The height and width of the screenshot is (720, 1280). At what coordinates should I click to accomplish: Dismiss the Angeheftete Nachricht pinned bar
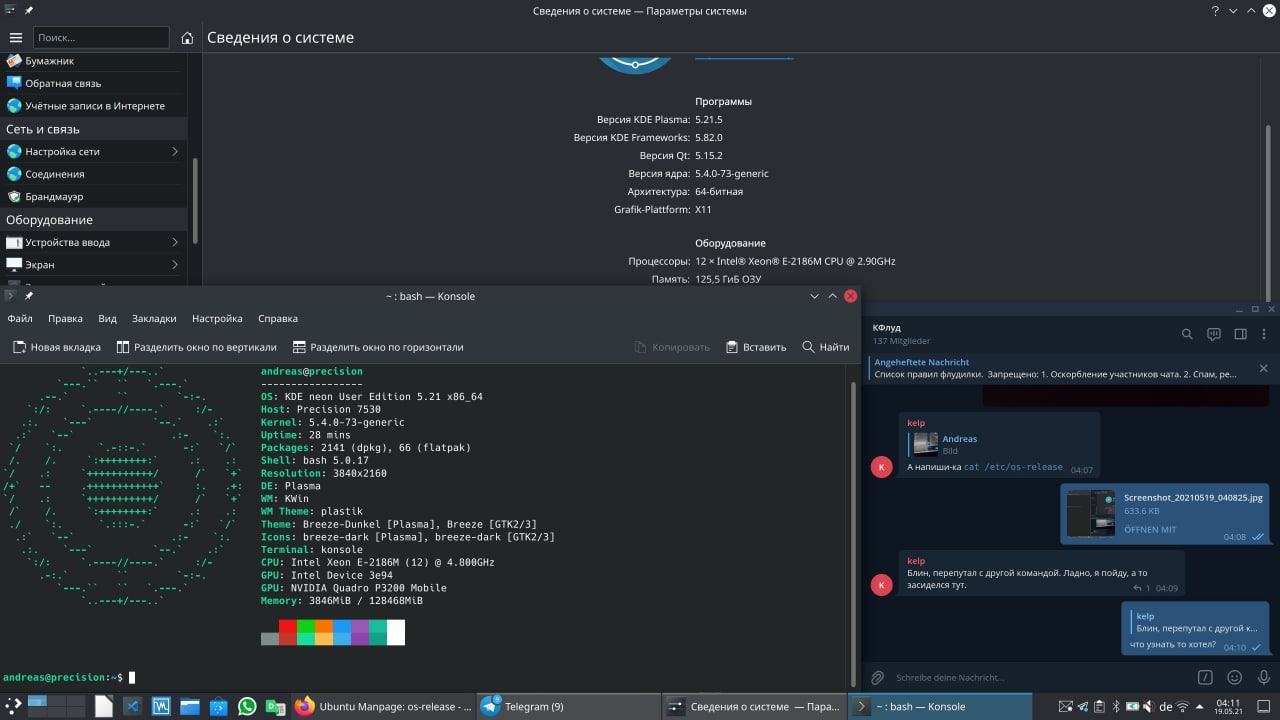pos(1263,368)
